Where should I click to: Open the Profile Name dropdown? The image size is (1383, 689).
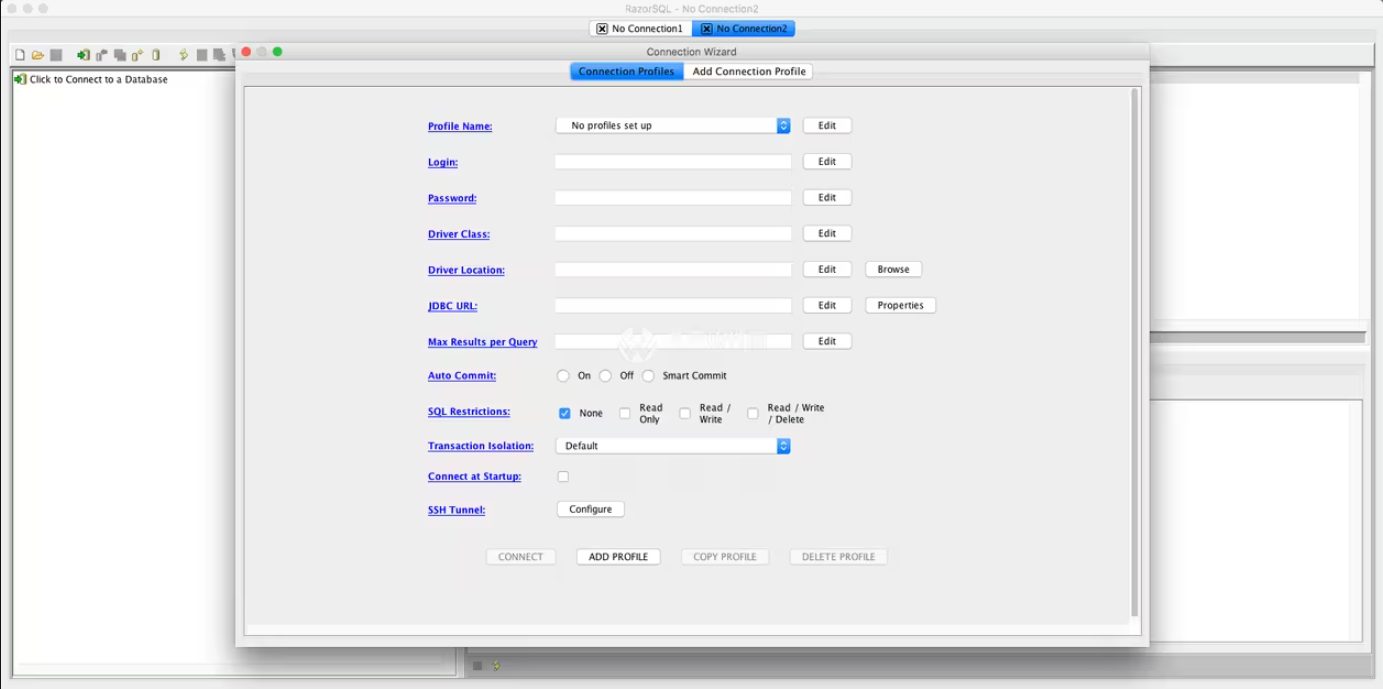point(673,126)
